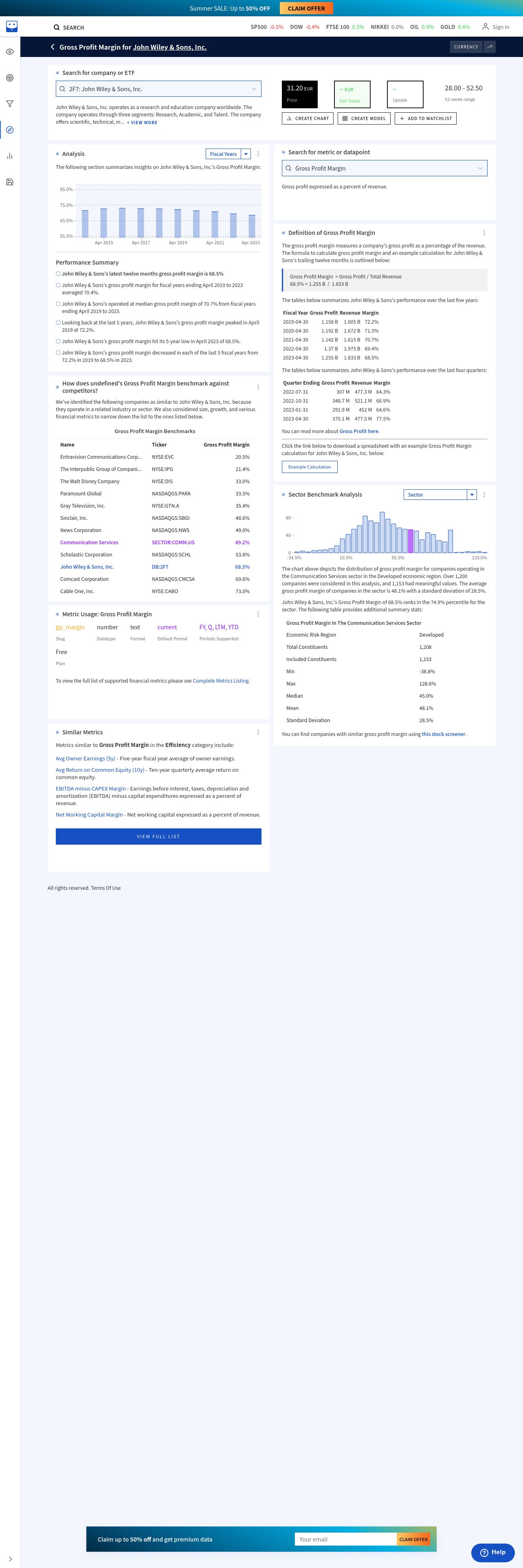Screen dimensions: 523x1568
Task: Open the compass explorer icon in sidebar
Action: click(x=10, y=130)
